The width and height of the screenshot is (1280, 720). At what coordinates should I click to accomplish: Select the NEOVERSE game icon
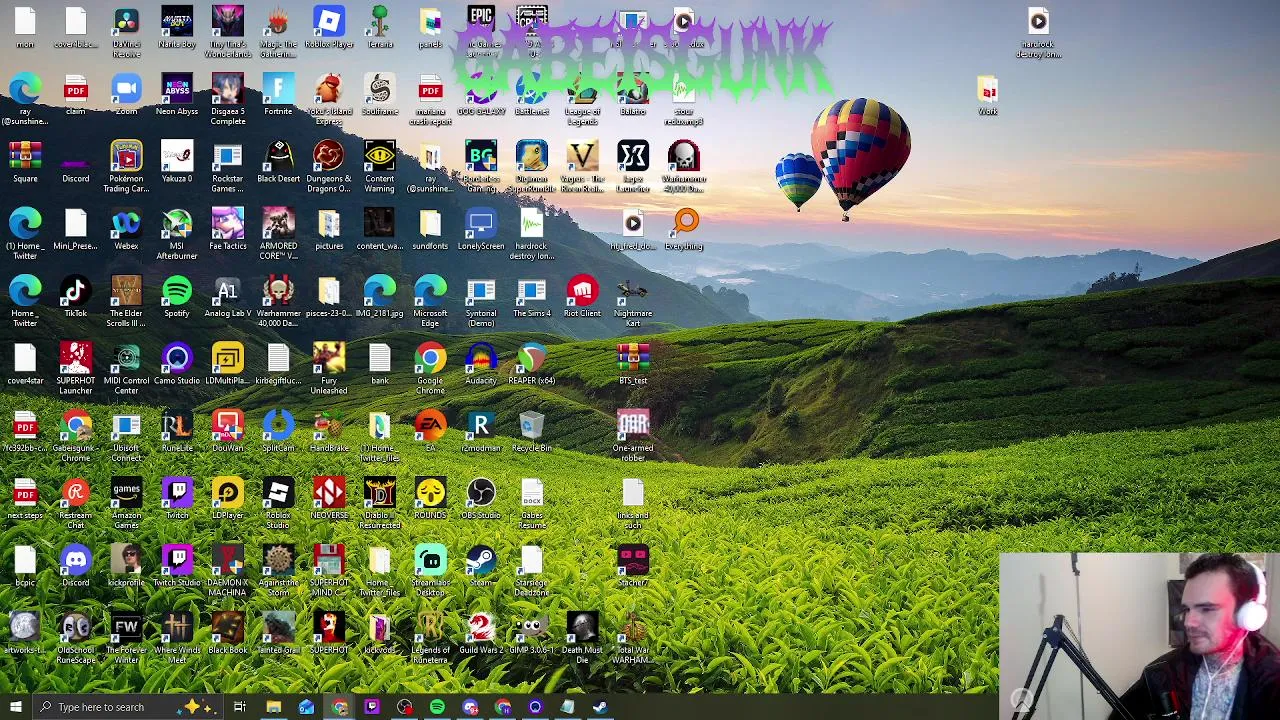(329, 497)
